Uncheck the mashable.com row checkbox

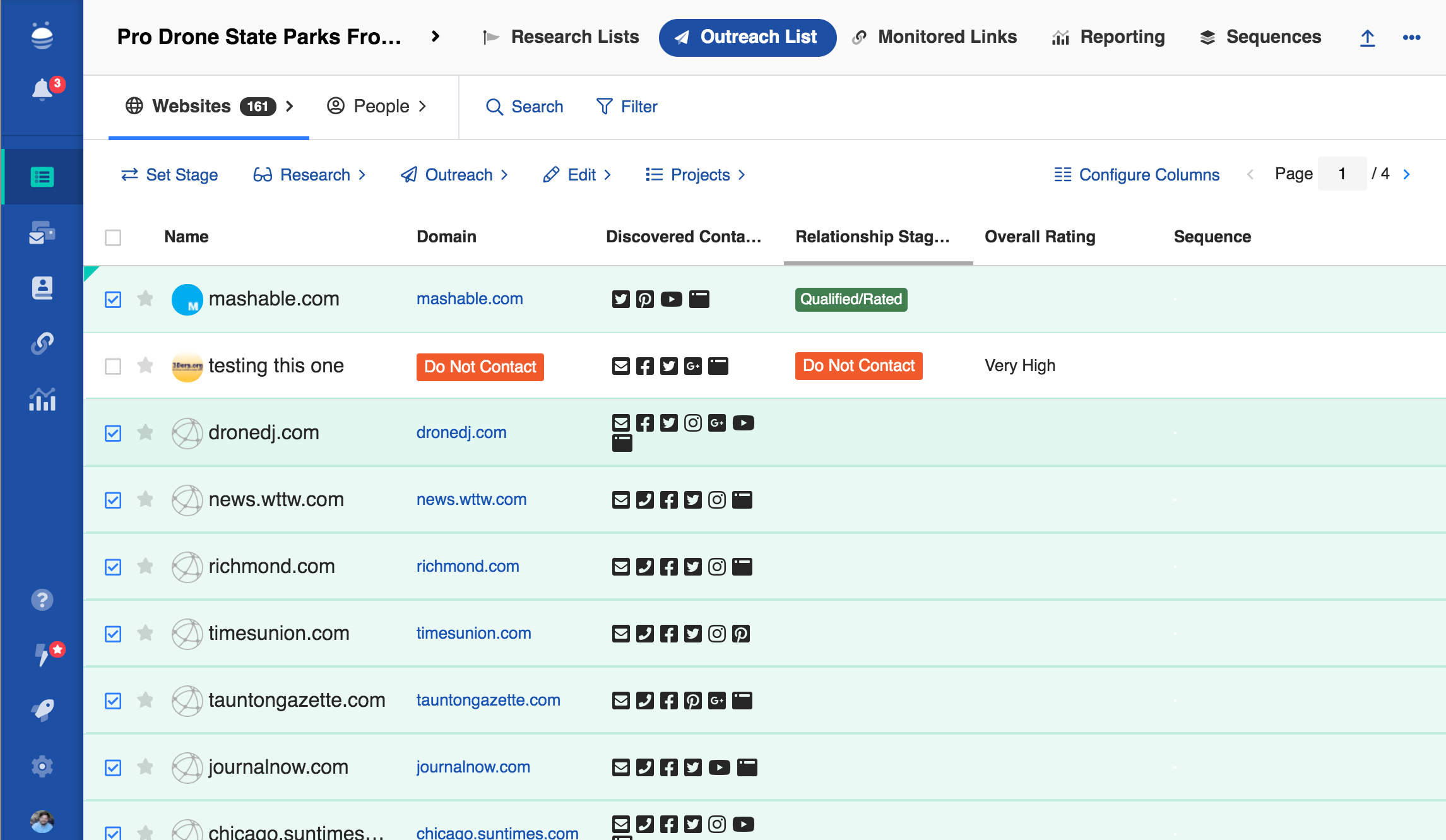[113, 299]
